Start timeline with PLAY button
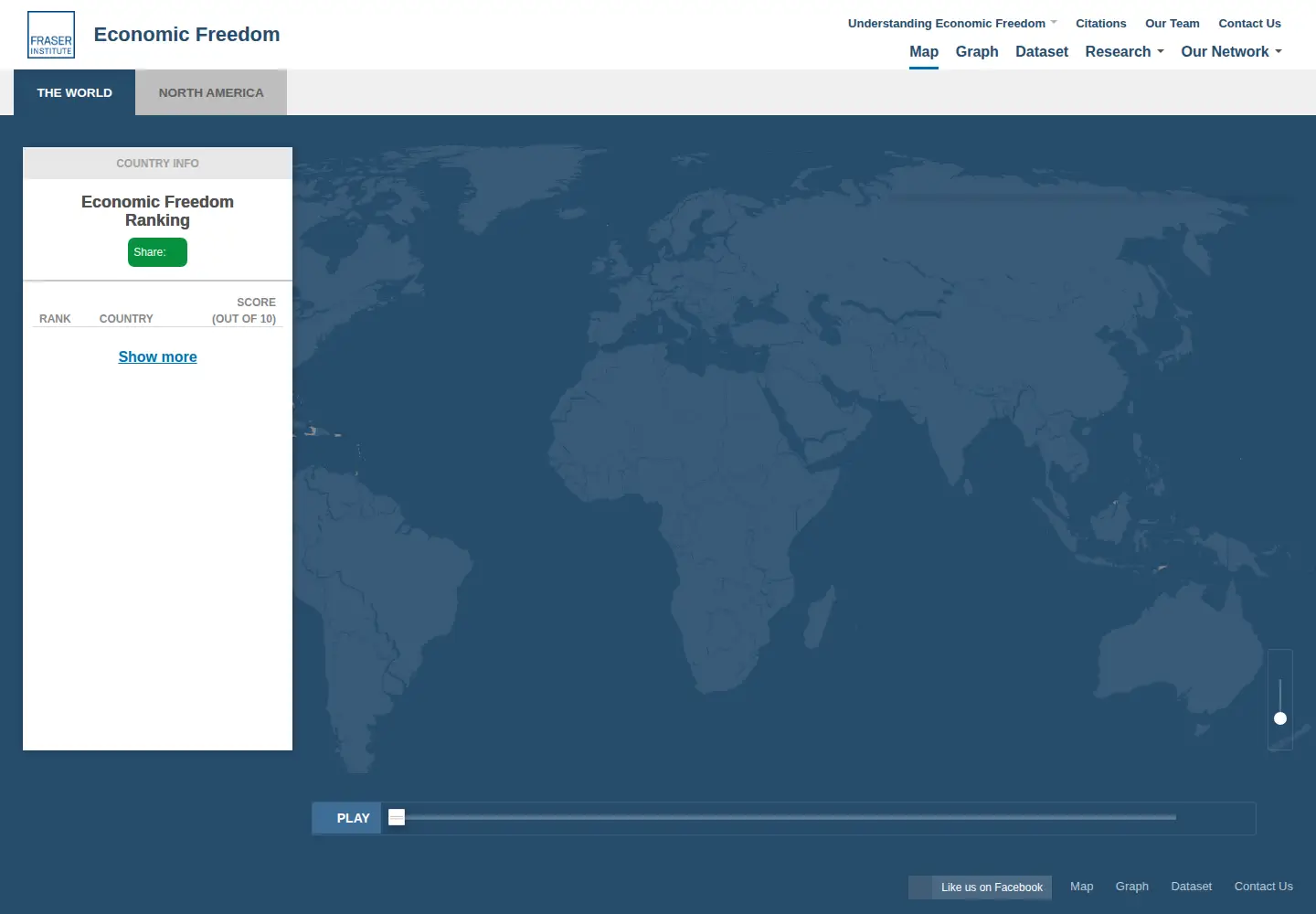 (x=347, y=818)
